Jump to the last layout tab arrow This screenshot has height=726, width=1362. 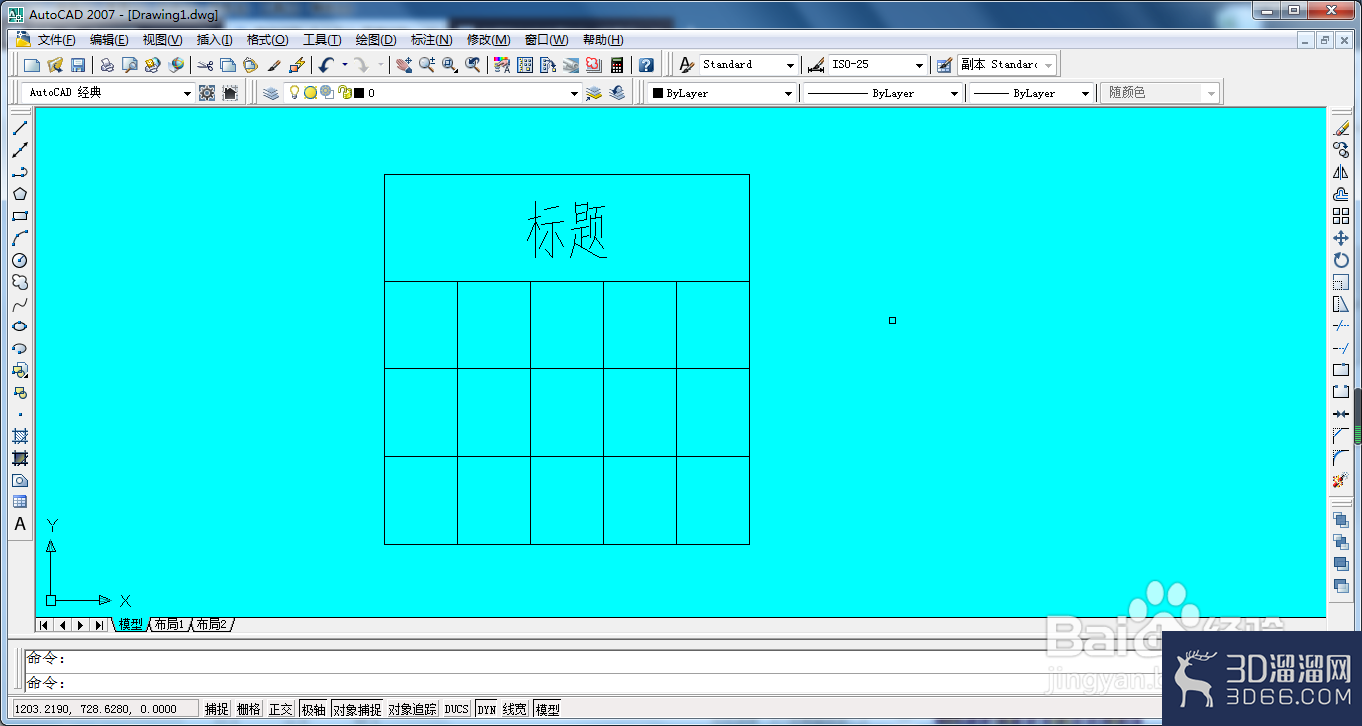[99, 625]
